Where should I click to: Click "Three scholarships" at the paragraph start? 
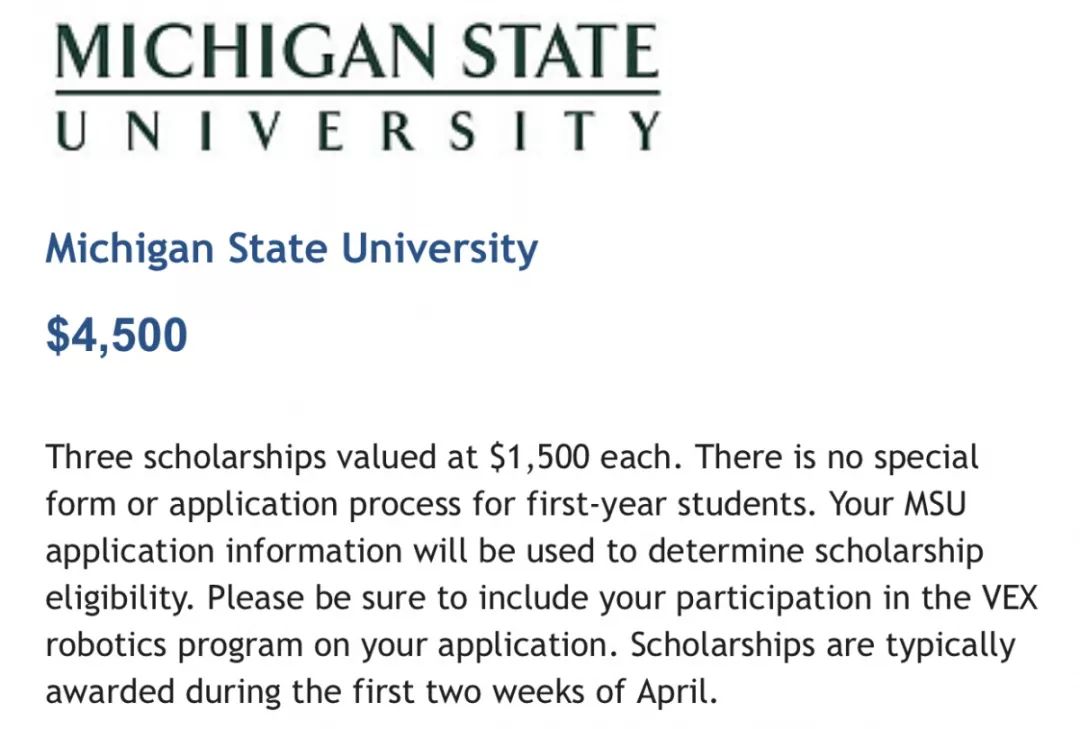tap(186, 458)
